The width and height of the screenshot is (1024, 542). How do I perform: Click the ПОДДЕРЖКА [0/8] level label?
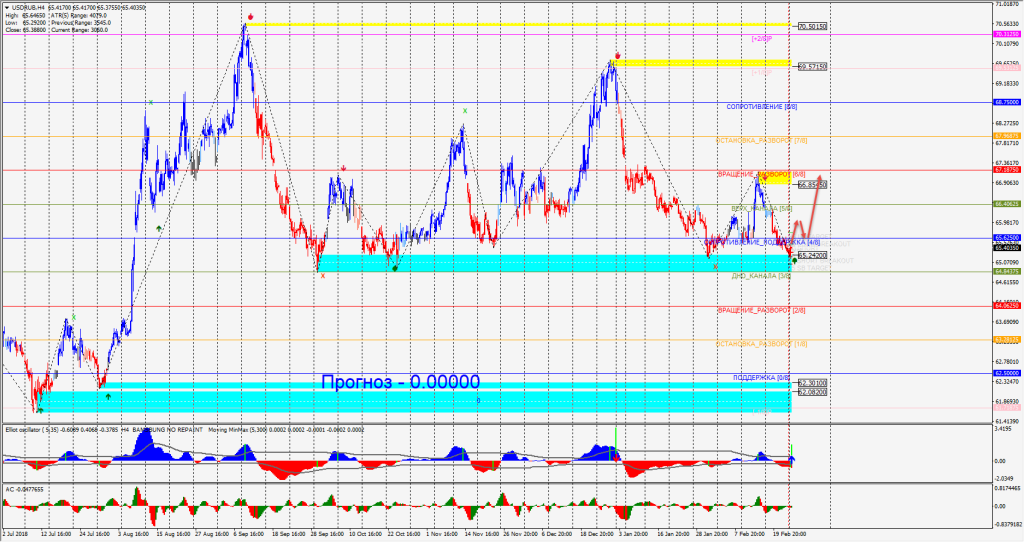762,378
